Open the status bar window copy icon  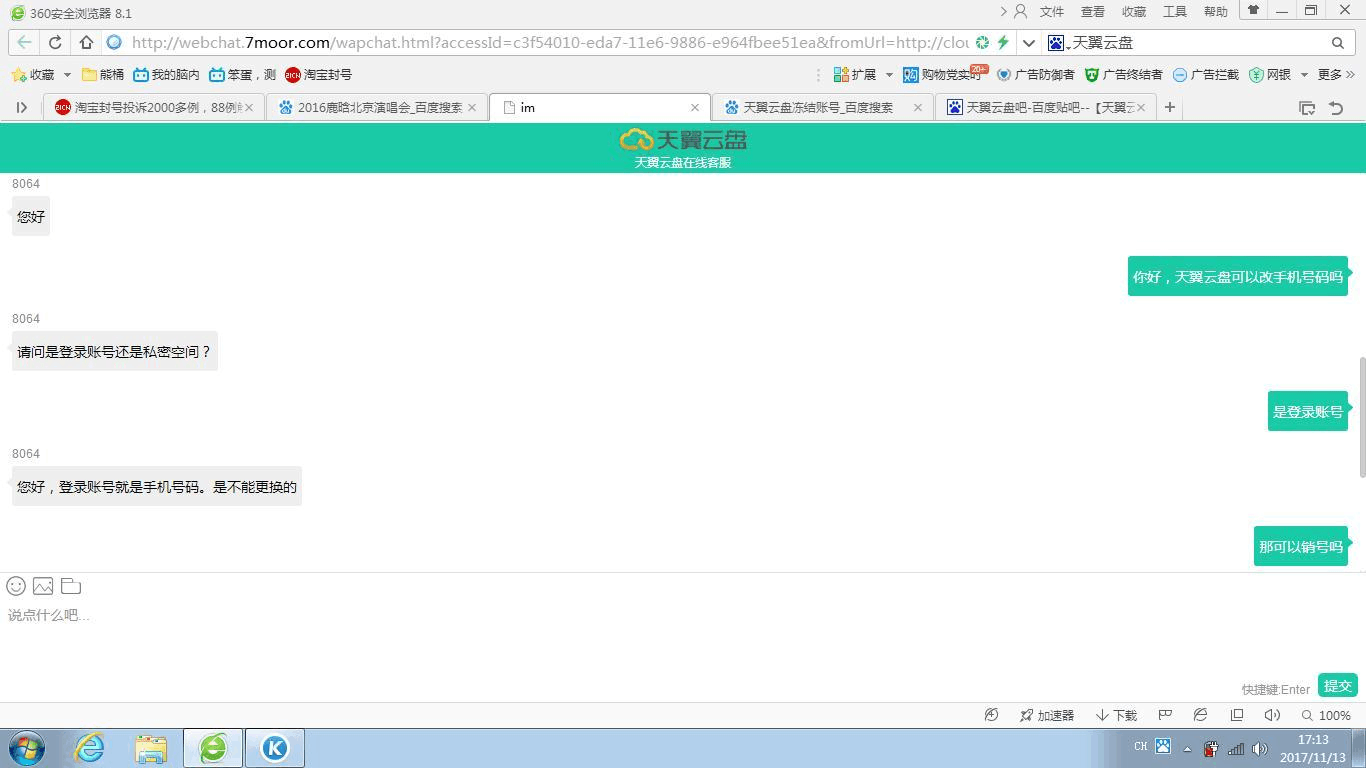coord(1237,715)
